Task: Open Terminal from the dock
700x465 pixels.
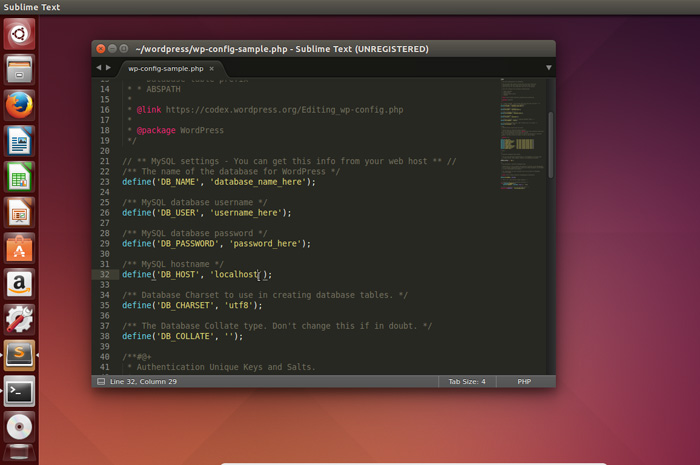Action: [19, 391]
